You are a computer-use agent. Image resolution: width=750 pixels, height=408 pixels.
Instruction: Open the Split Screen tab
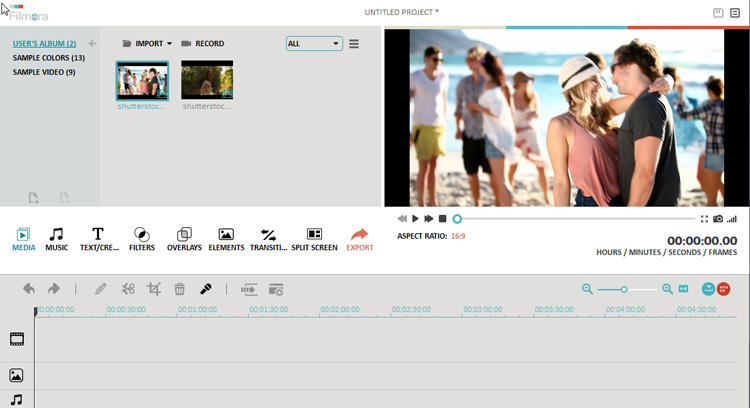click(x=314, y=239)
